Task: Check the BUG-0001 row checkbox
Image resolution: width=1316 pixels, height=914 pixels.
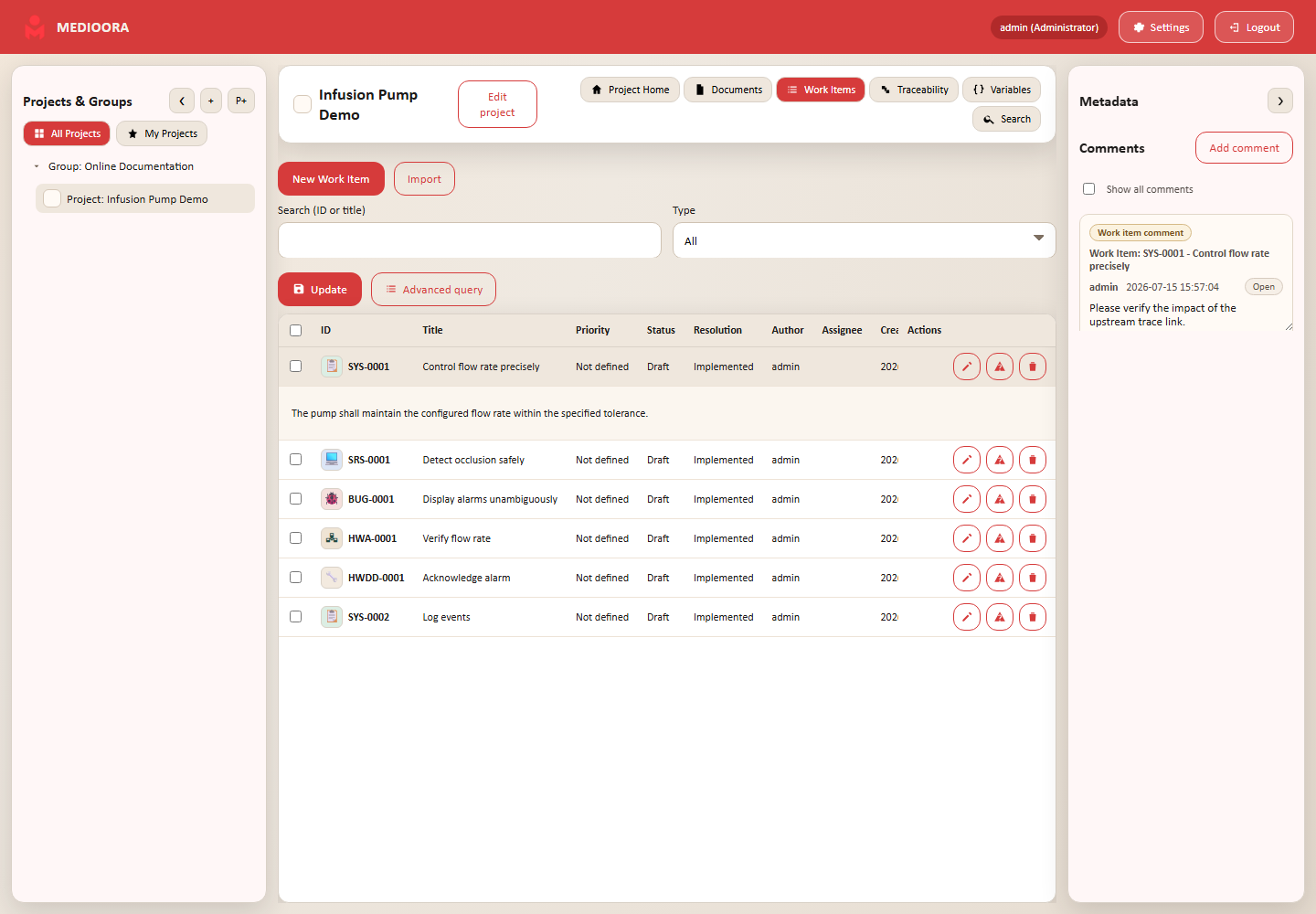Action: tap(295, 498)
